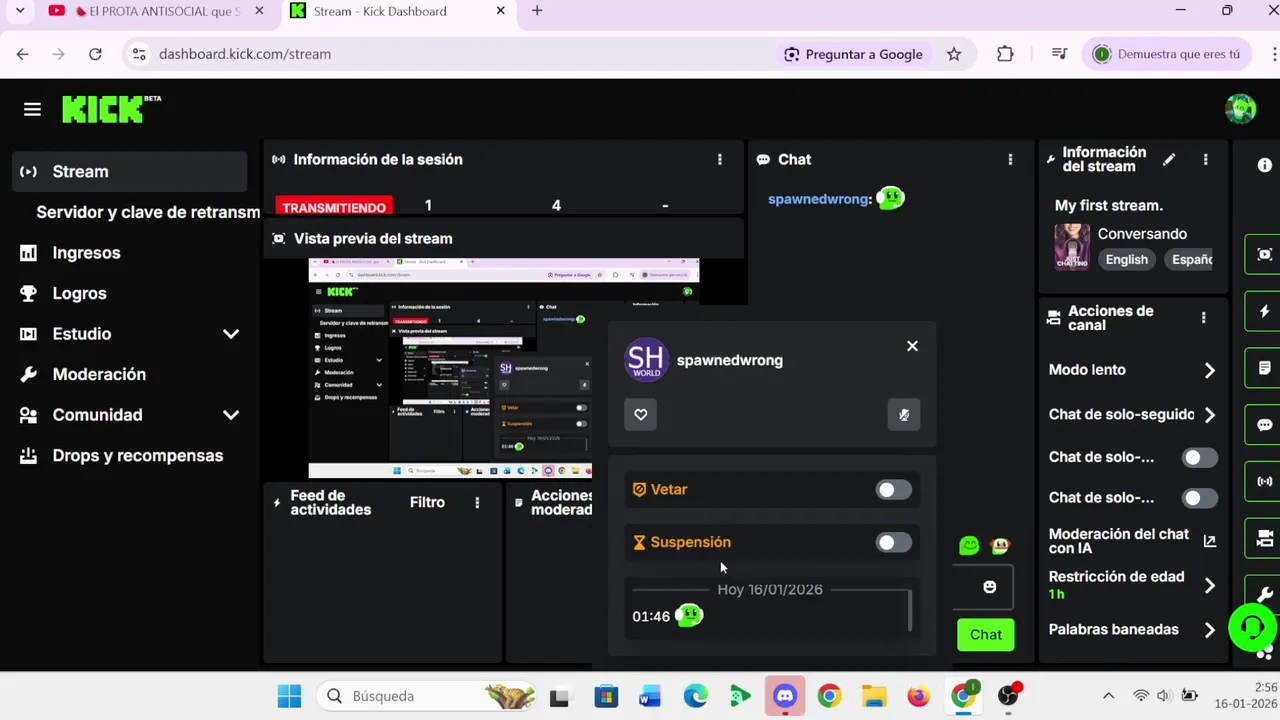Click the broadcast signal icon in right sidebar
This screenshot has width=1280, height=720.
click(1264, 481)
